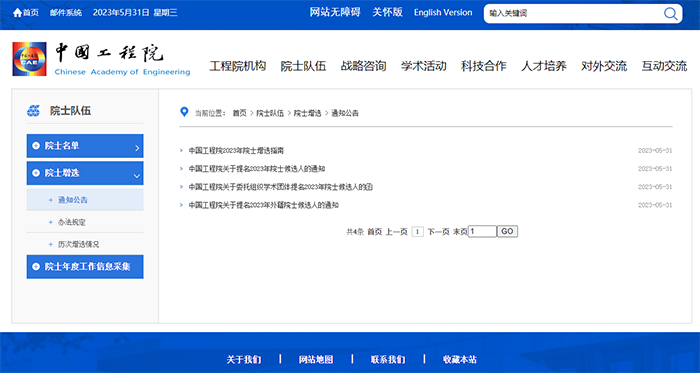
Task: Open 网站地图 footer link
Action: point(316,360)
